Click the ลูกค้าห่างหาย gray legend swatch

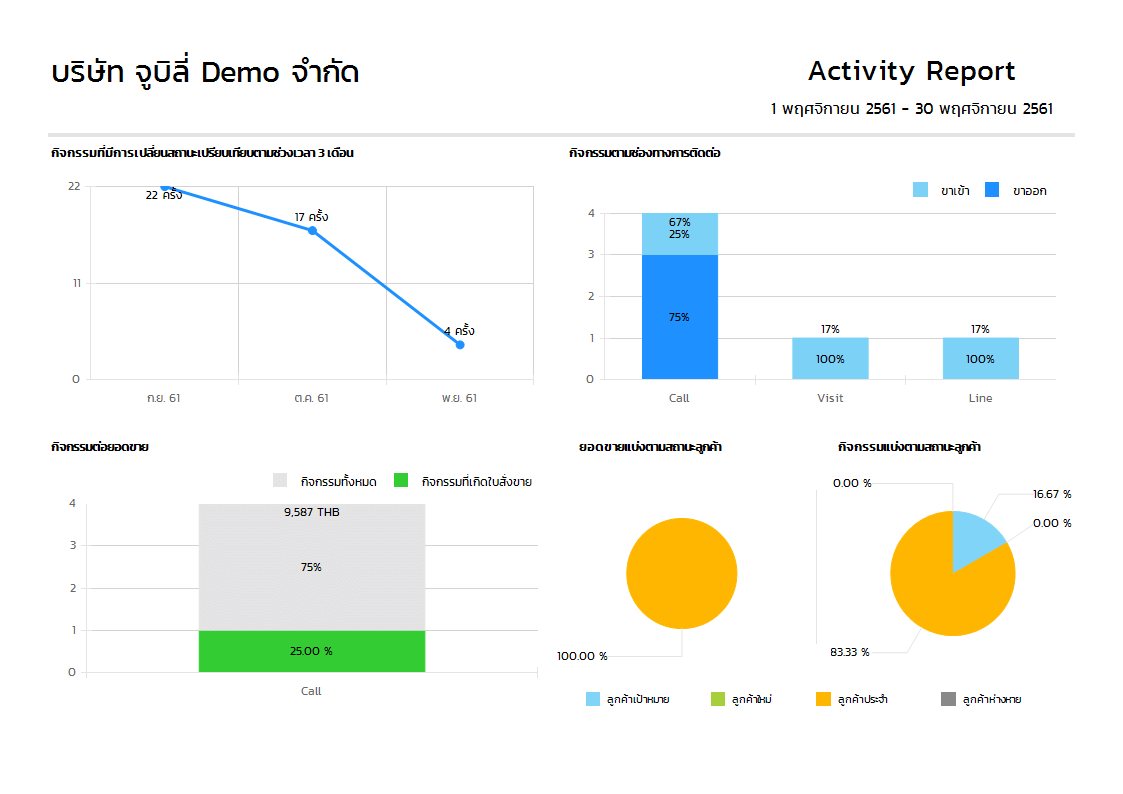(x=949, y=699)
